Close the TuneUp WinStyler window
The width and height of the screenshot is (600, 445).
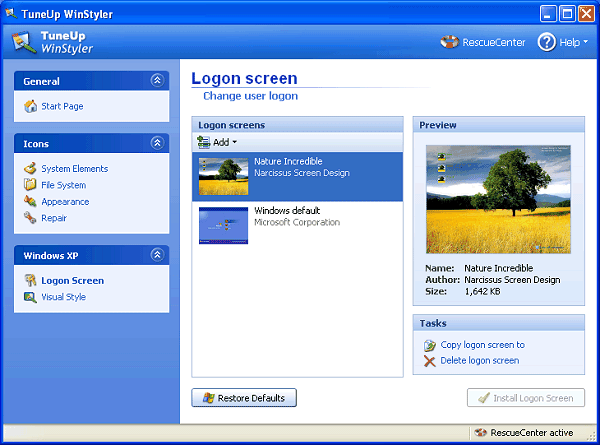586,14
